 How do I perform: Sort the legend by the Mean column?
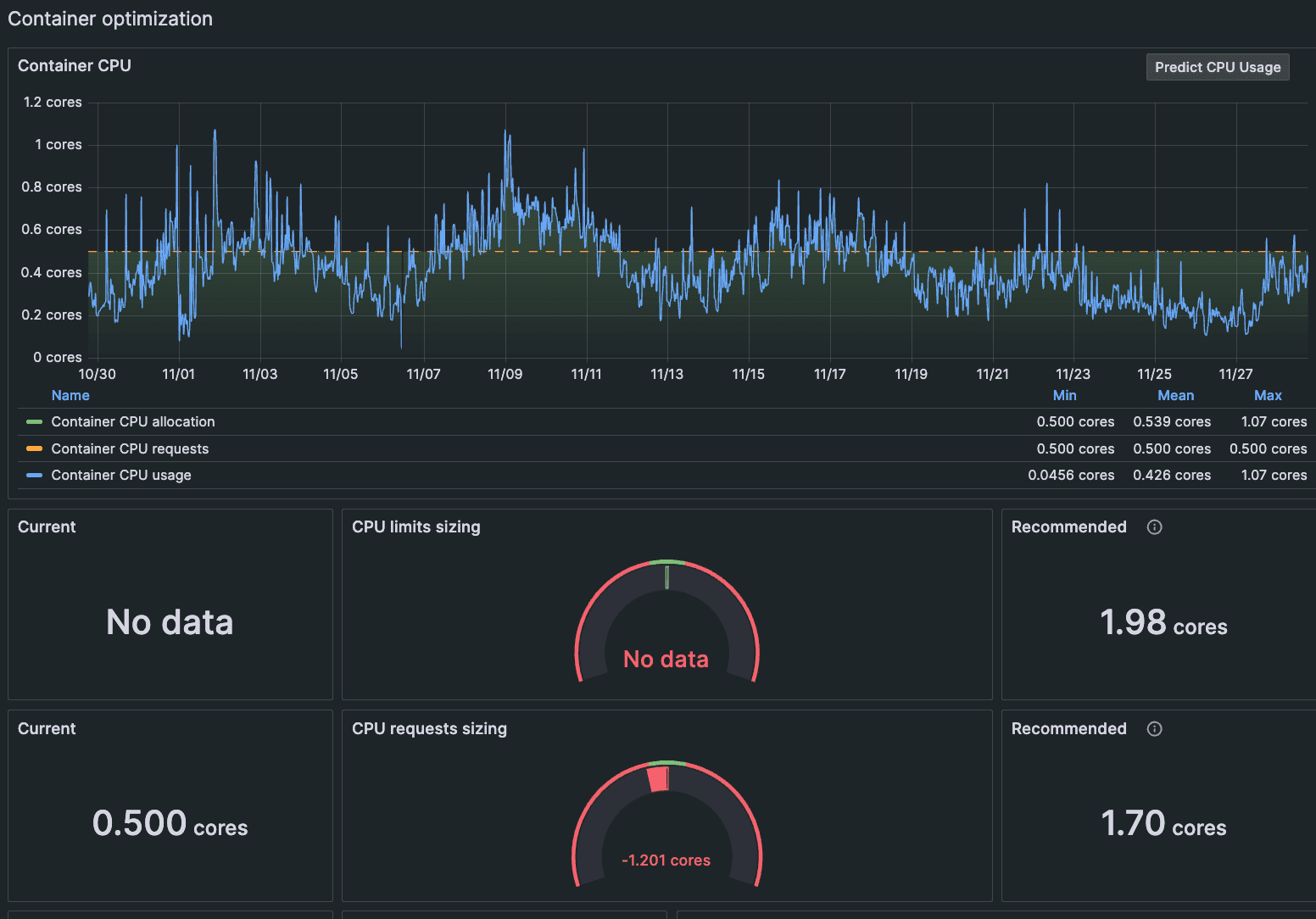(x=1175, y=395)
